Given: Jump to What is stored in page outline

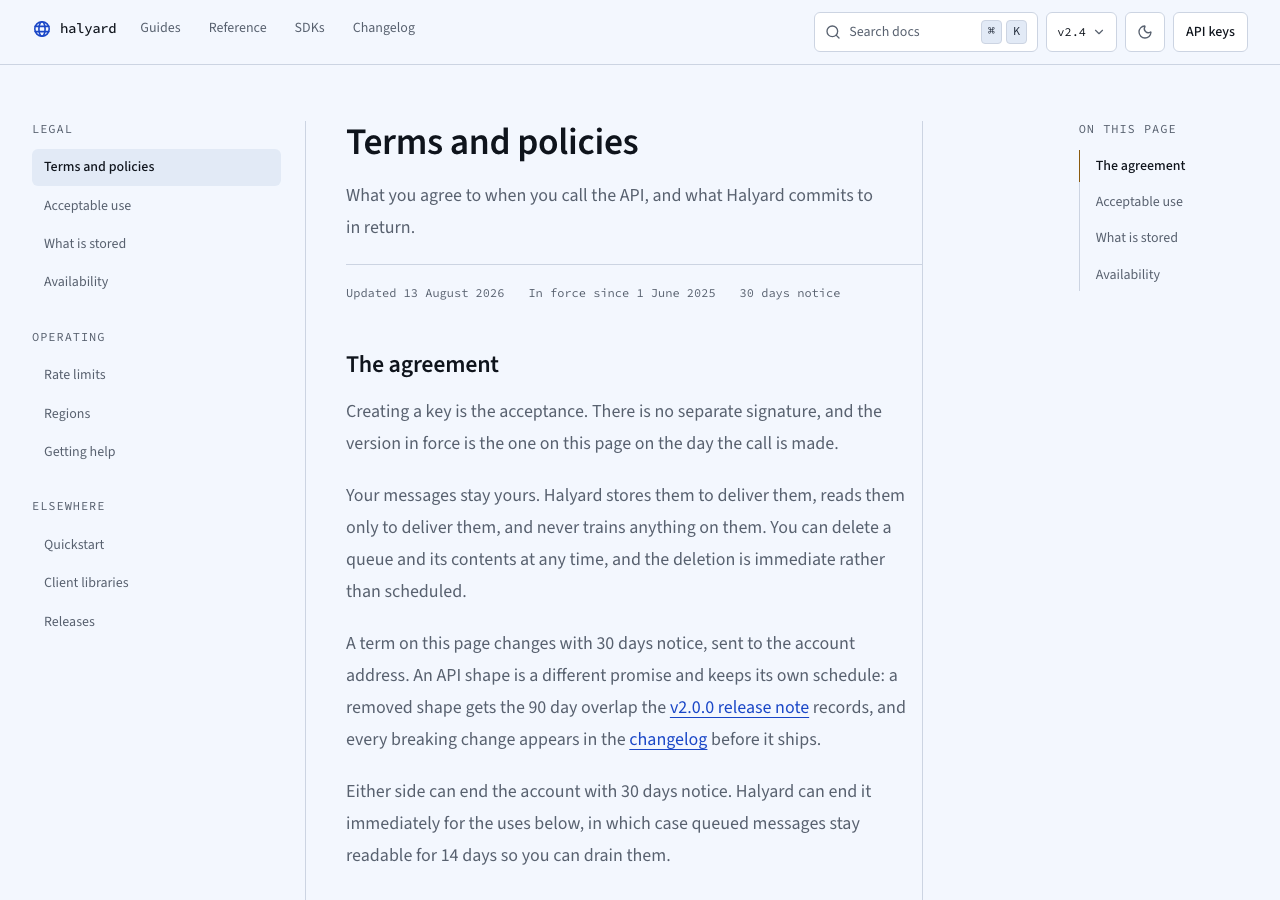Looking at the screenshot, I should (1136, 238).
